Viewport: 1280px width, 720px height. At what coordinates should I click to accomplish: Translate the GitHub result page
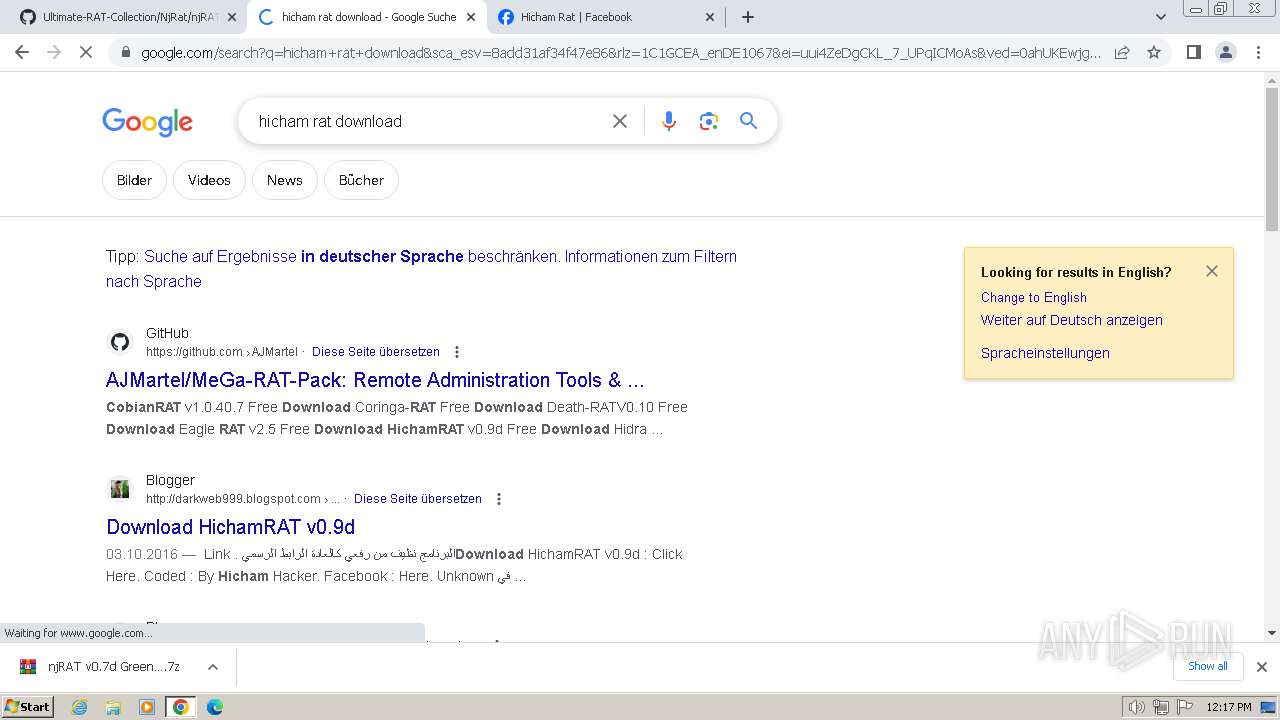click(x=375, y=352)
